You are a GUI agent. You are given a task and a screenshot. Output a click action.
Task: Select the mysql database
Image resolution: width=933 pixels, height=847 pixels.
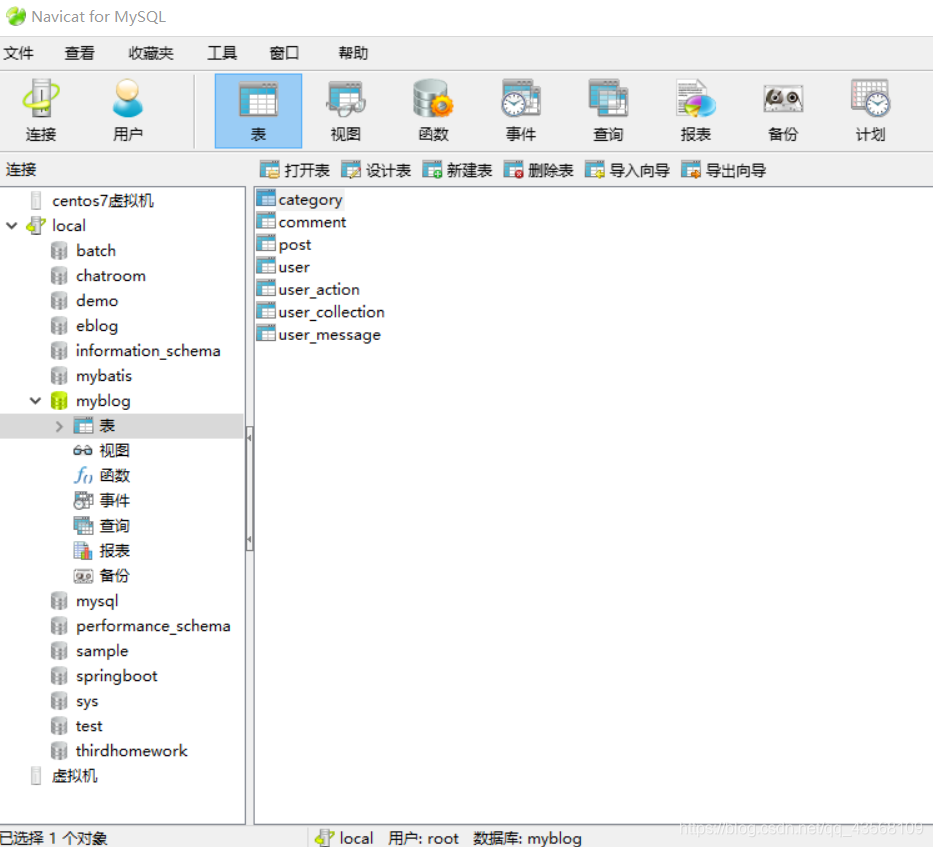pyautogui.click(x=97, y=601)
